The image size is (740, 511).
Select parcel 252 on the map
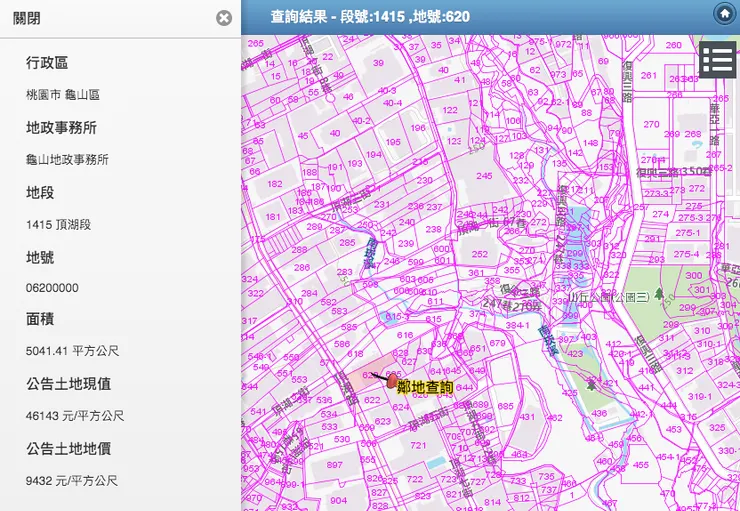[x=478, y=254]
